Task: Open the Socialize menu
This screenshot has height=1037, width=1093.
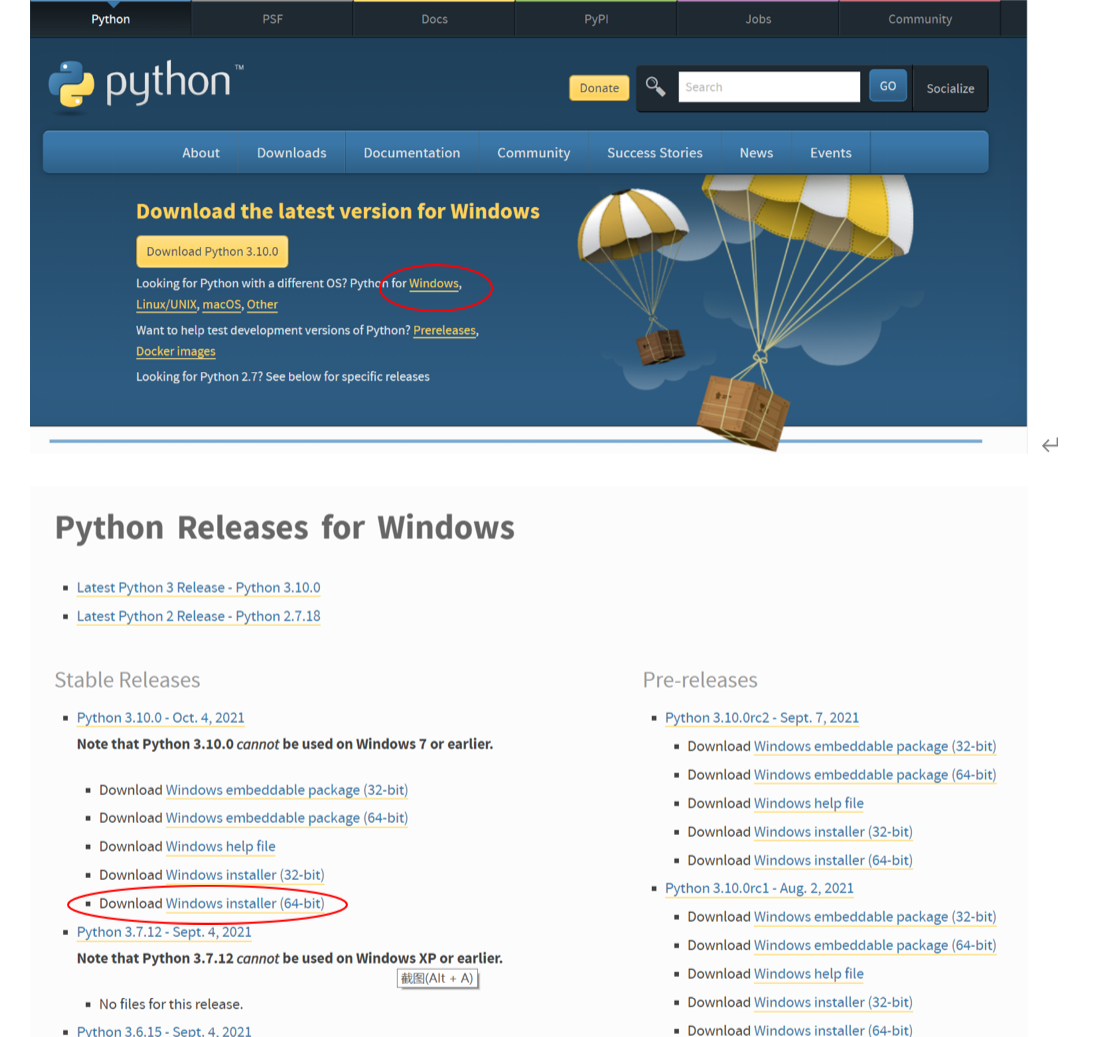Action: tap(950, 89)
